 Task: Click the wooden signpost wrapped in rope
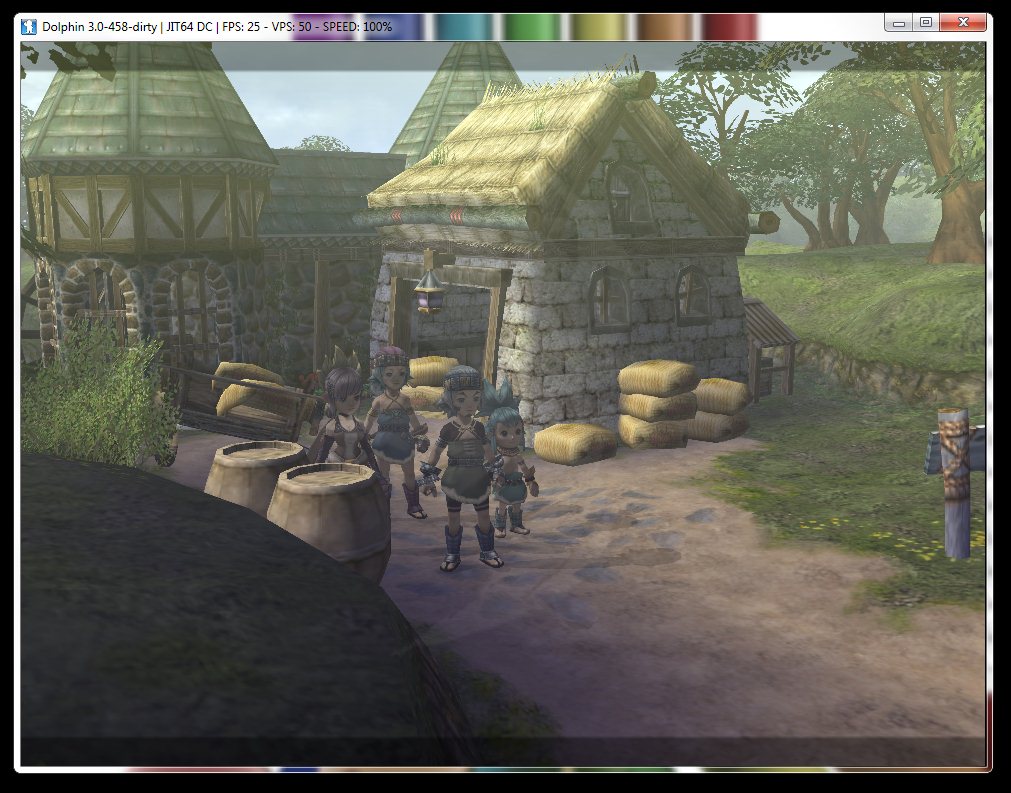[x=957, y=480]
